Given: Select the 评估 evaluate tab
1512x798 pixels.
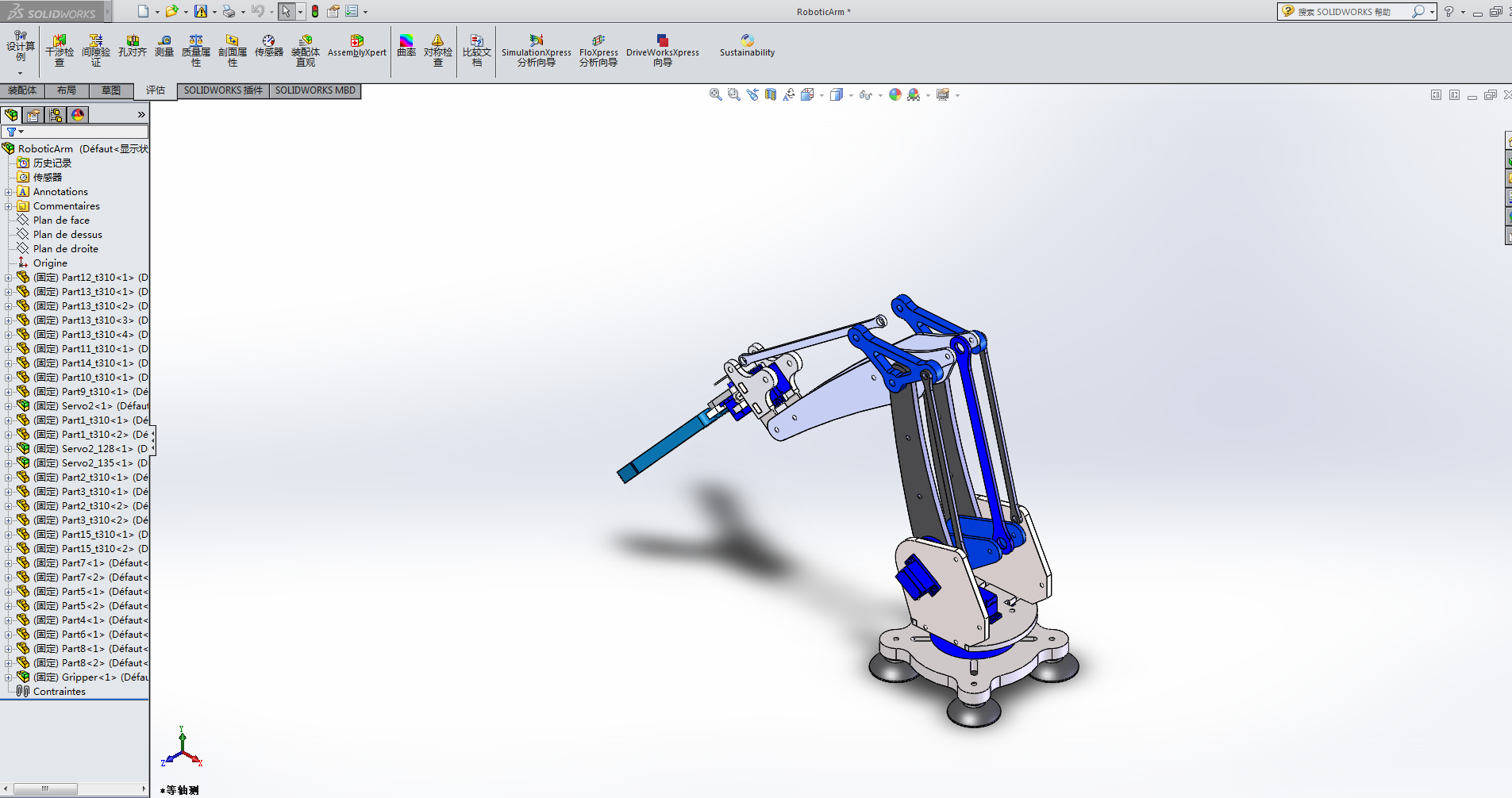Looking at the screenshot, I should (x=156, y=90).
